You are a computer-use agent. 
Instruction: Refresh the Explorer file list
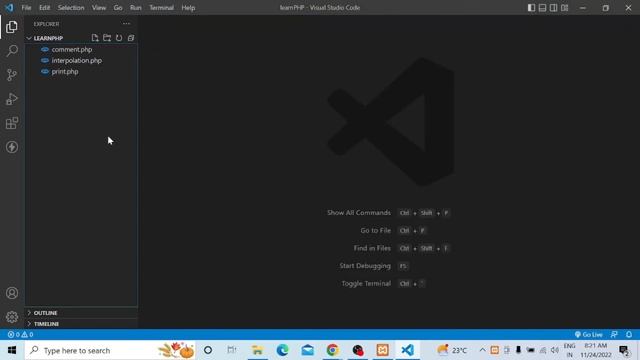click(119, 38)
